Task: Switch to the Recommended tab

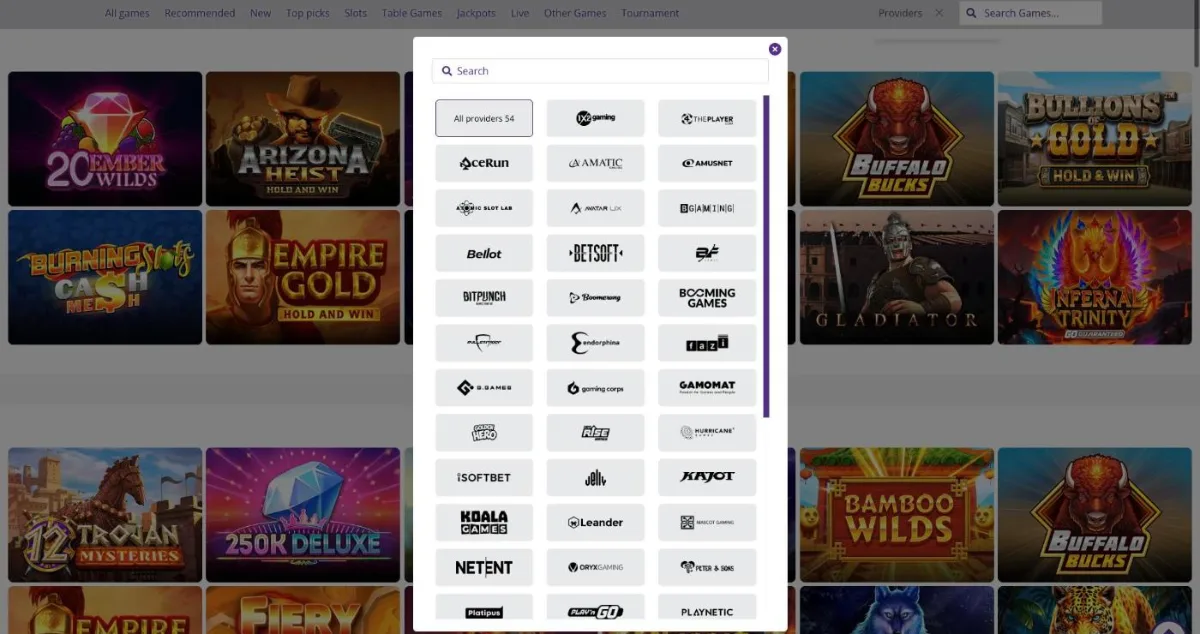Action: tap(200, 13)
